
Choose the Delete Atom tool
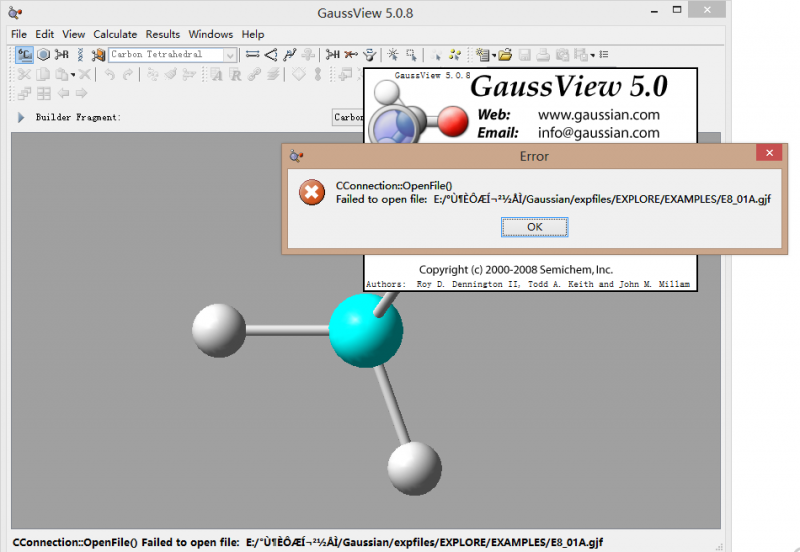coord(351,54)
